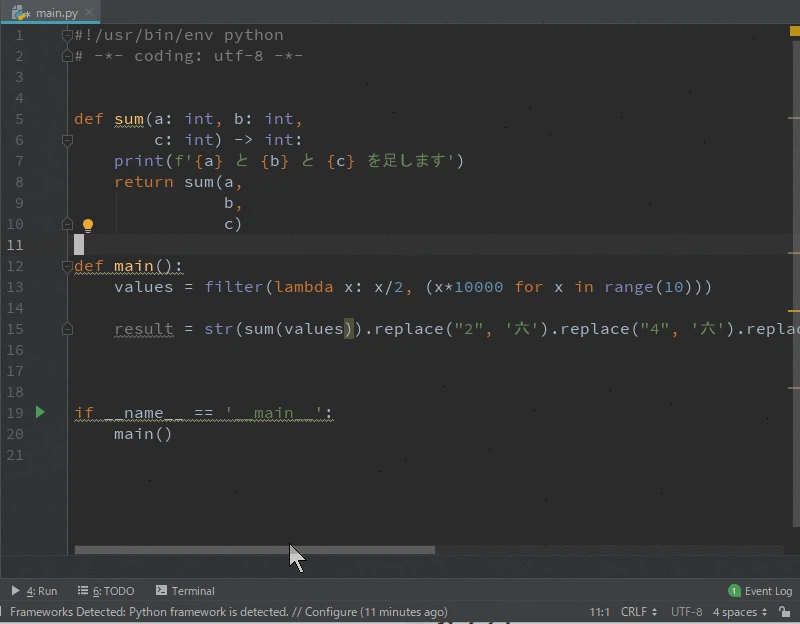Image resolution: width=800 pixels, height=624 pixels.
Task: Click line number 19 in the gutter
Action: coord(15,413)
